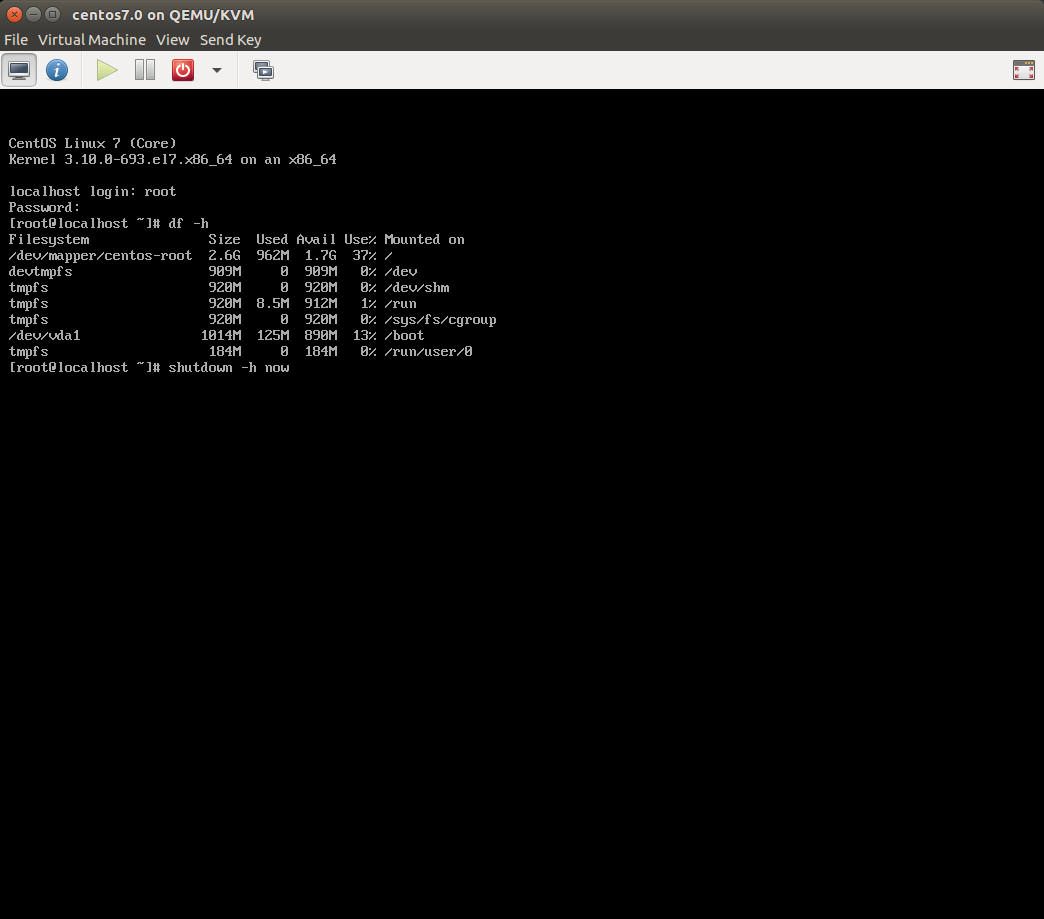
Task: Power on the virtual machine
Action: click(107, 70)
